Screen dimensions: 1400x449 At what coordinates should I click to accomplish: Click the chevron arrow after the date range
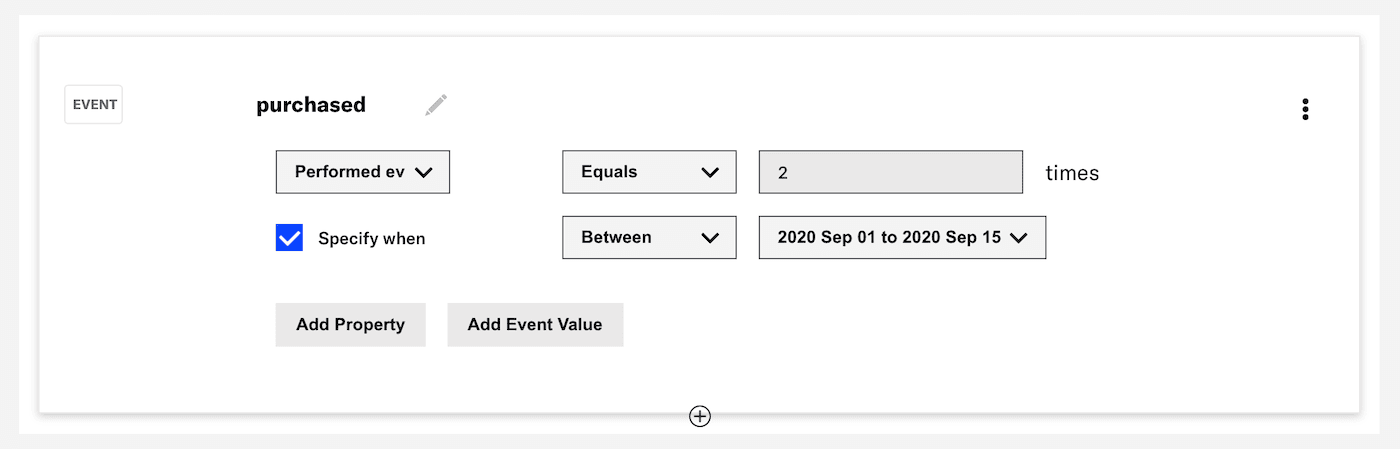[x=1019, y=238]
